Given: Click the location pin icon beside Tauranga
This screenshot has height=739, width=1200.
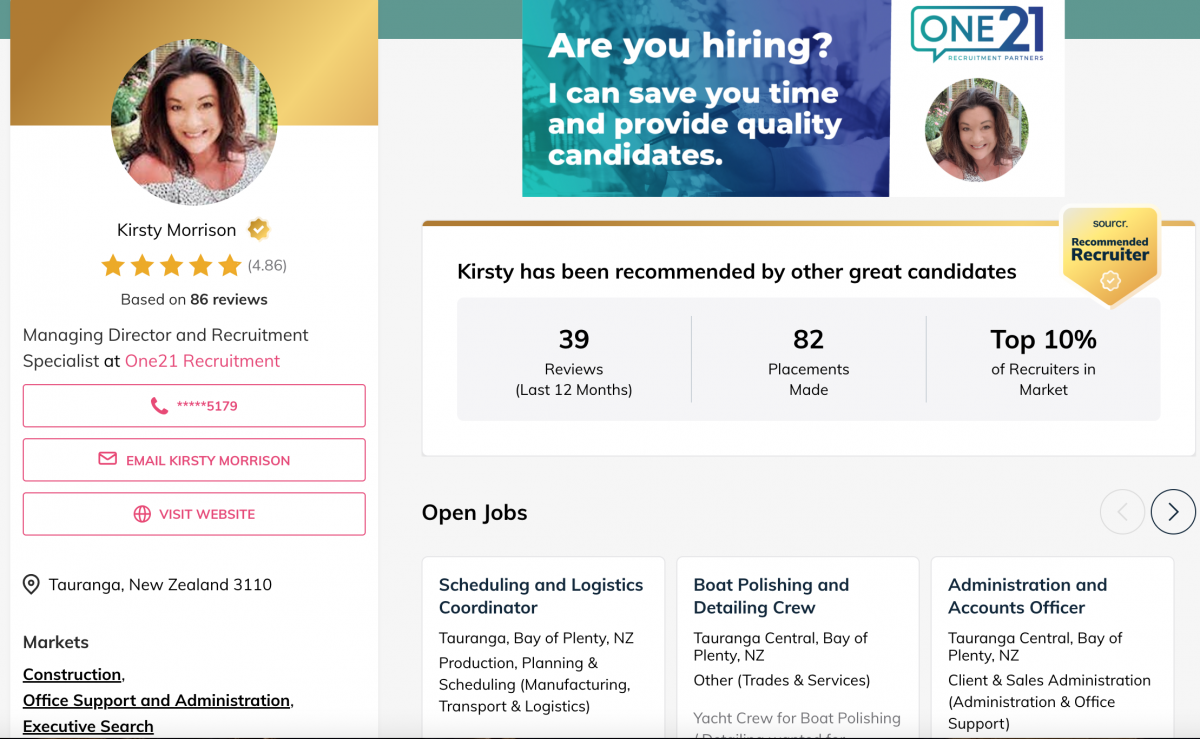Looking at the screenshot, I should click(x=31, y=585).
